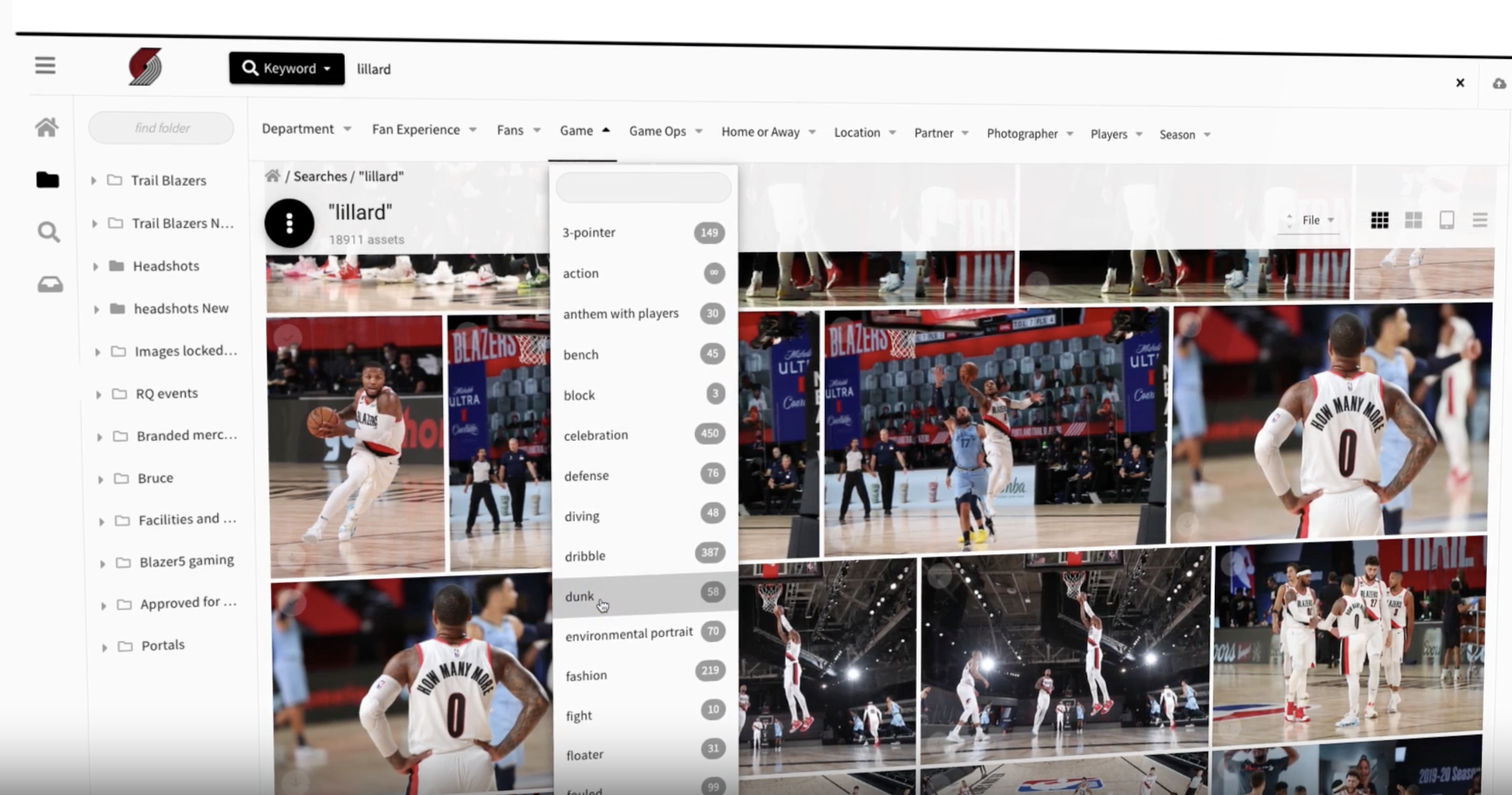Choose dunk in Game filter list
This screenshot has height=795, width=1512.
(x=646, y=595)
